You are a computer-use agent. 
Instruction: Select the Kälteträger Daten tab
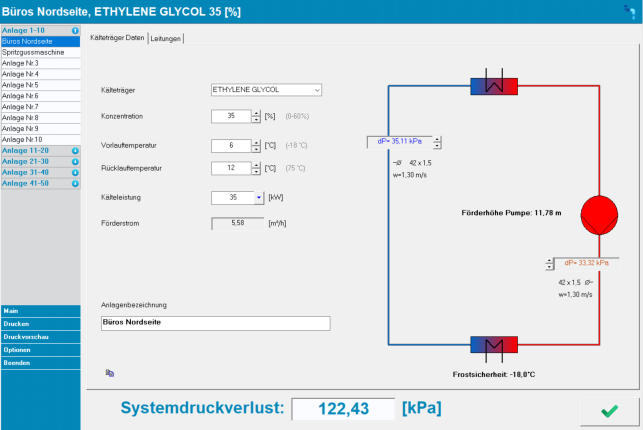116,38
